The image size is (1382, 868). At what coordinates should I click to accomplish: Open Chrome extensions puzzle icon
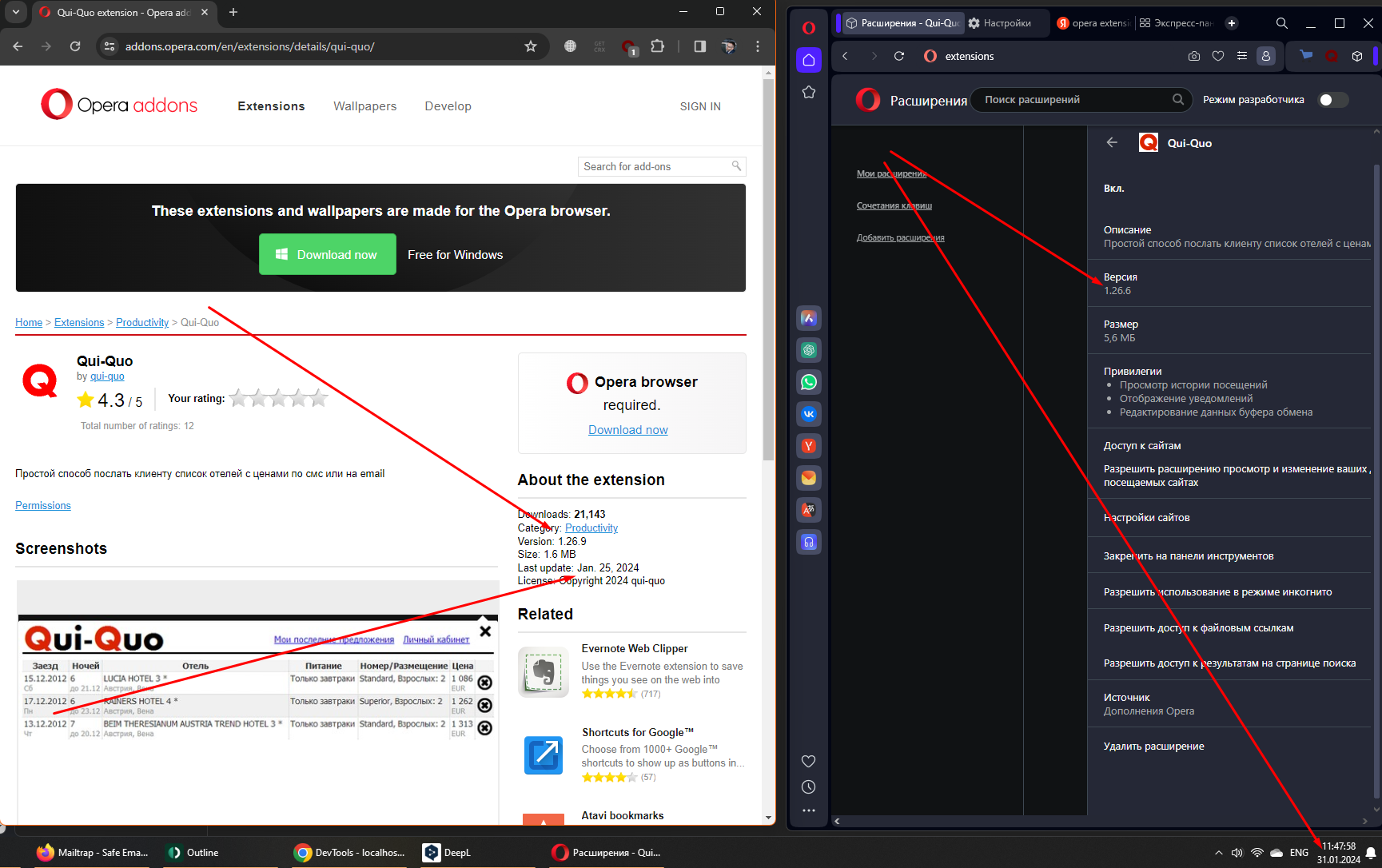tap(658, 46)
